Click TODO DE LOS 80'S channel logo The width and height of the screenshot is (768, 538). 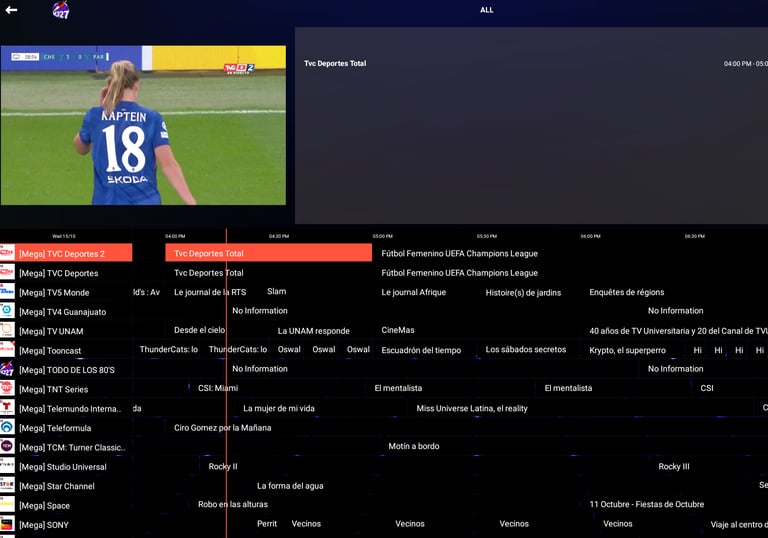[x=7, y=369]
